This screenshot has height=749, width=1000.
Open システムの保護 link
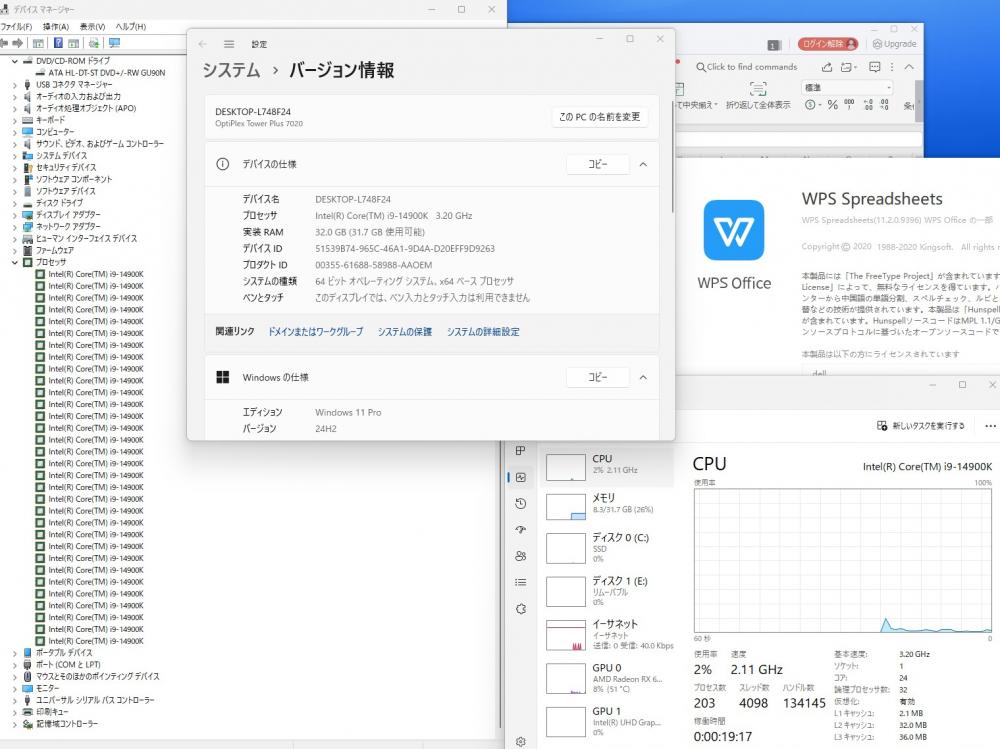pos(404,332)
